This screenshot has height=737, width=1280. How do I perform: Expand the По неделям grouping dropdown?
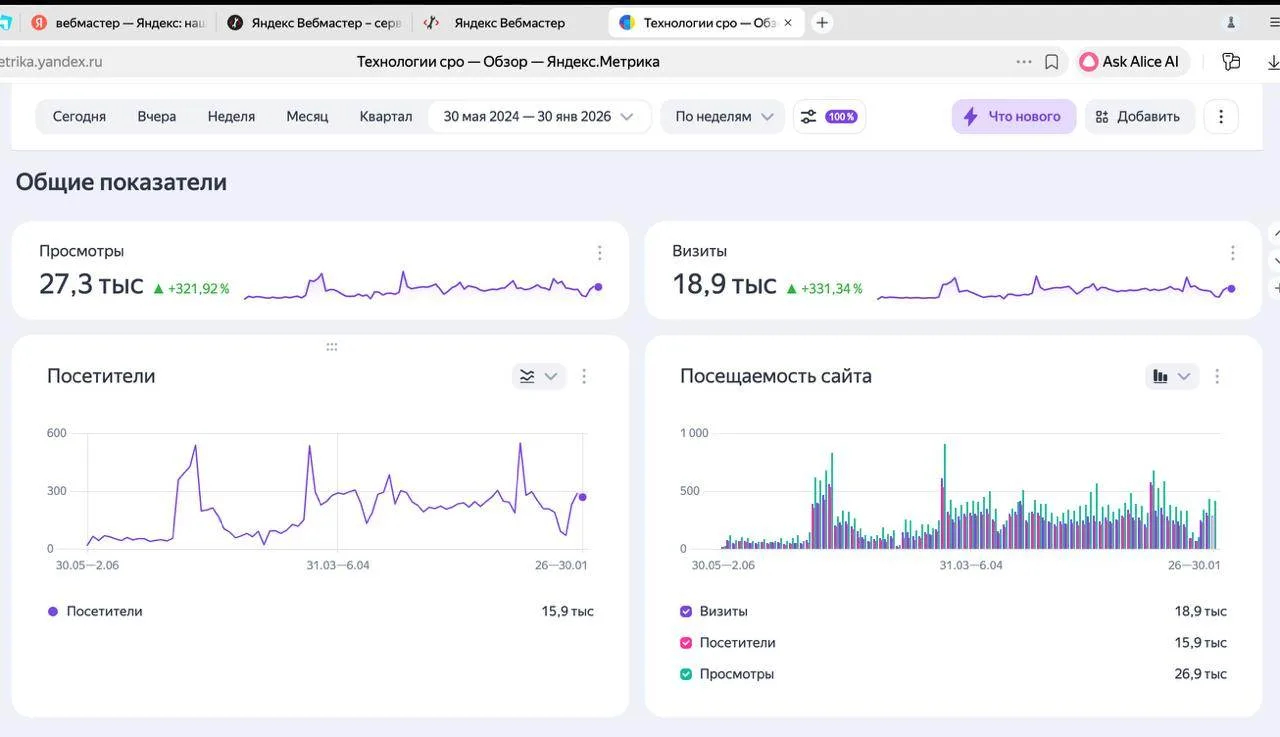tap(724, 116)
